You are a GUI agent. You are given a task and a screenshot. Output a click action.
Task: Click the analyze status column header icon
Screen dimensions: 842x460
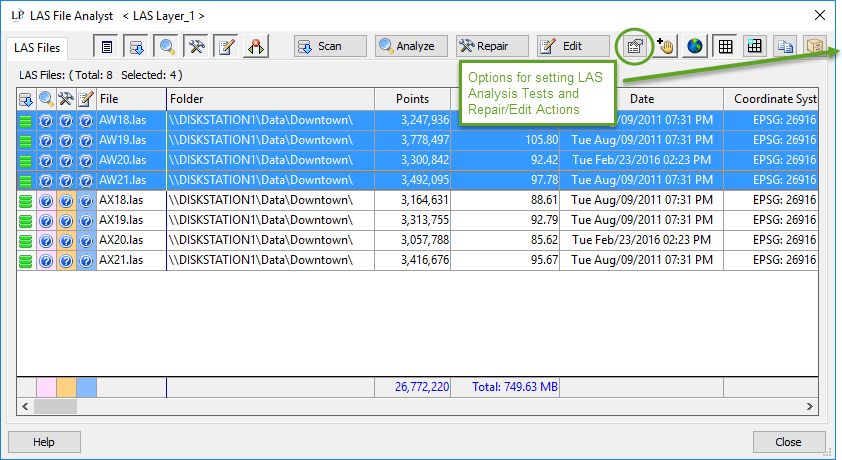(46, 99)
